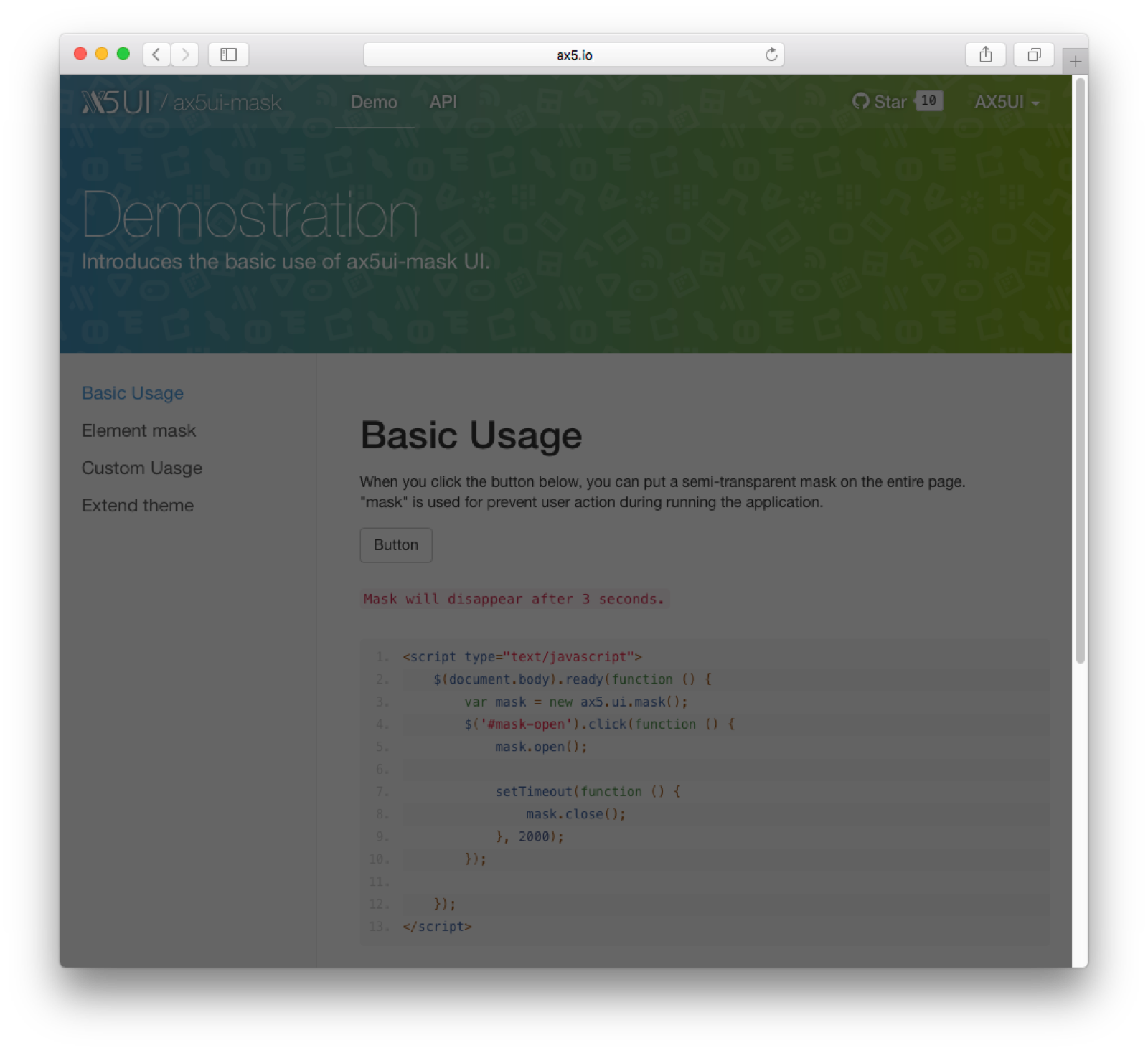1148x1053 pixels.
Task: Go back using Safari's back arrow
Action: (156, 55)
